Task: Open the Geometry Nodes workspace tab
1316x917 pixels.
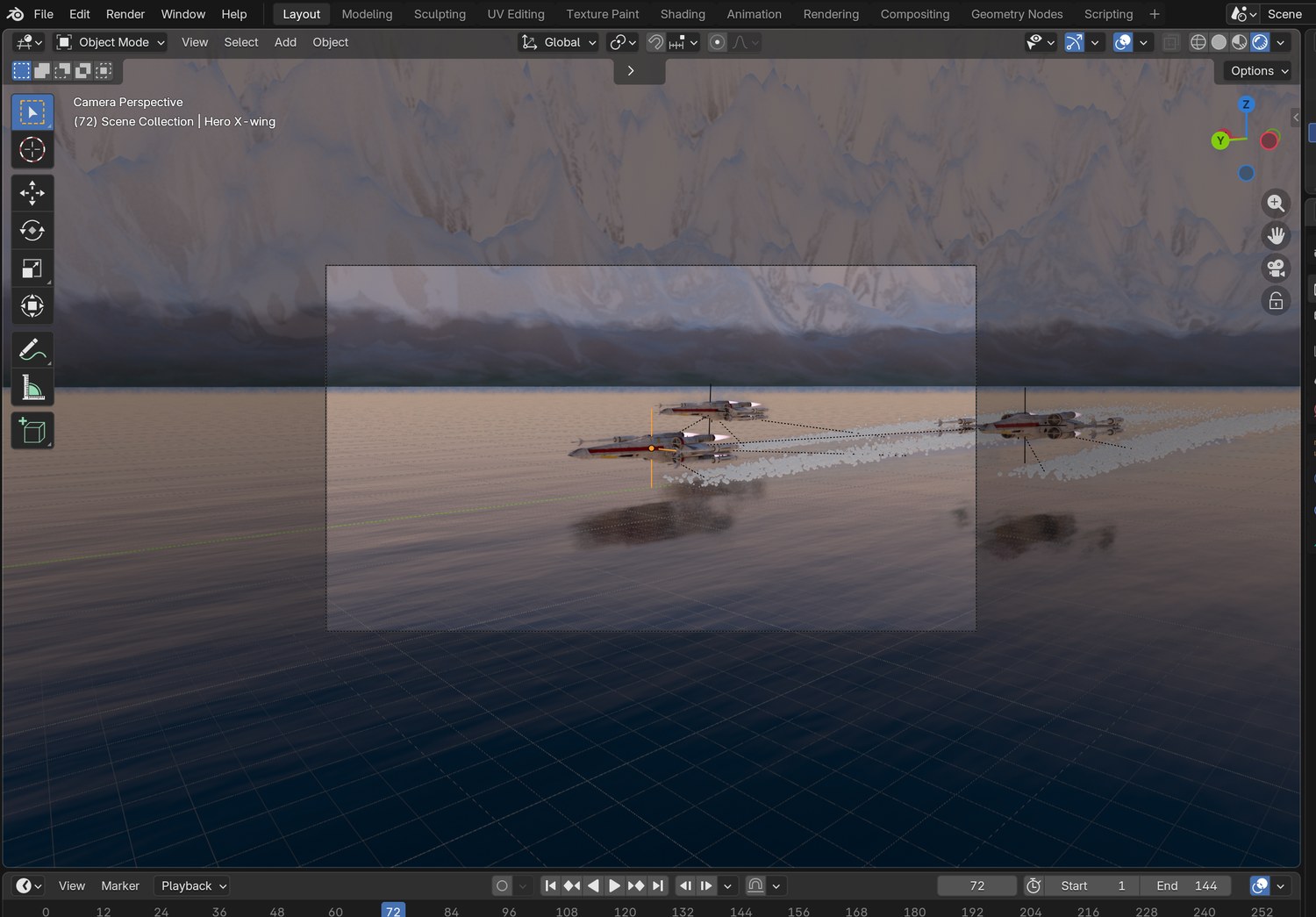Action: 1017,14
